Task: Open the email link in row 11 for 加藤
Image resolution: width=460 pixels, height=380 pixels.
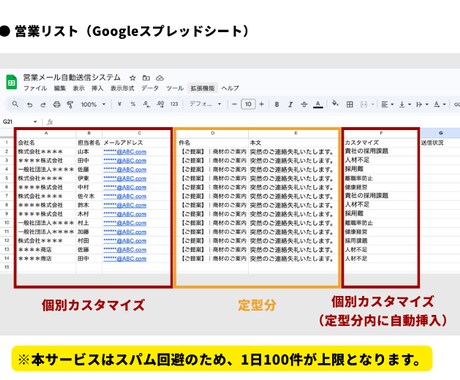Action: tap(125, 232)
